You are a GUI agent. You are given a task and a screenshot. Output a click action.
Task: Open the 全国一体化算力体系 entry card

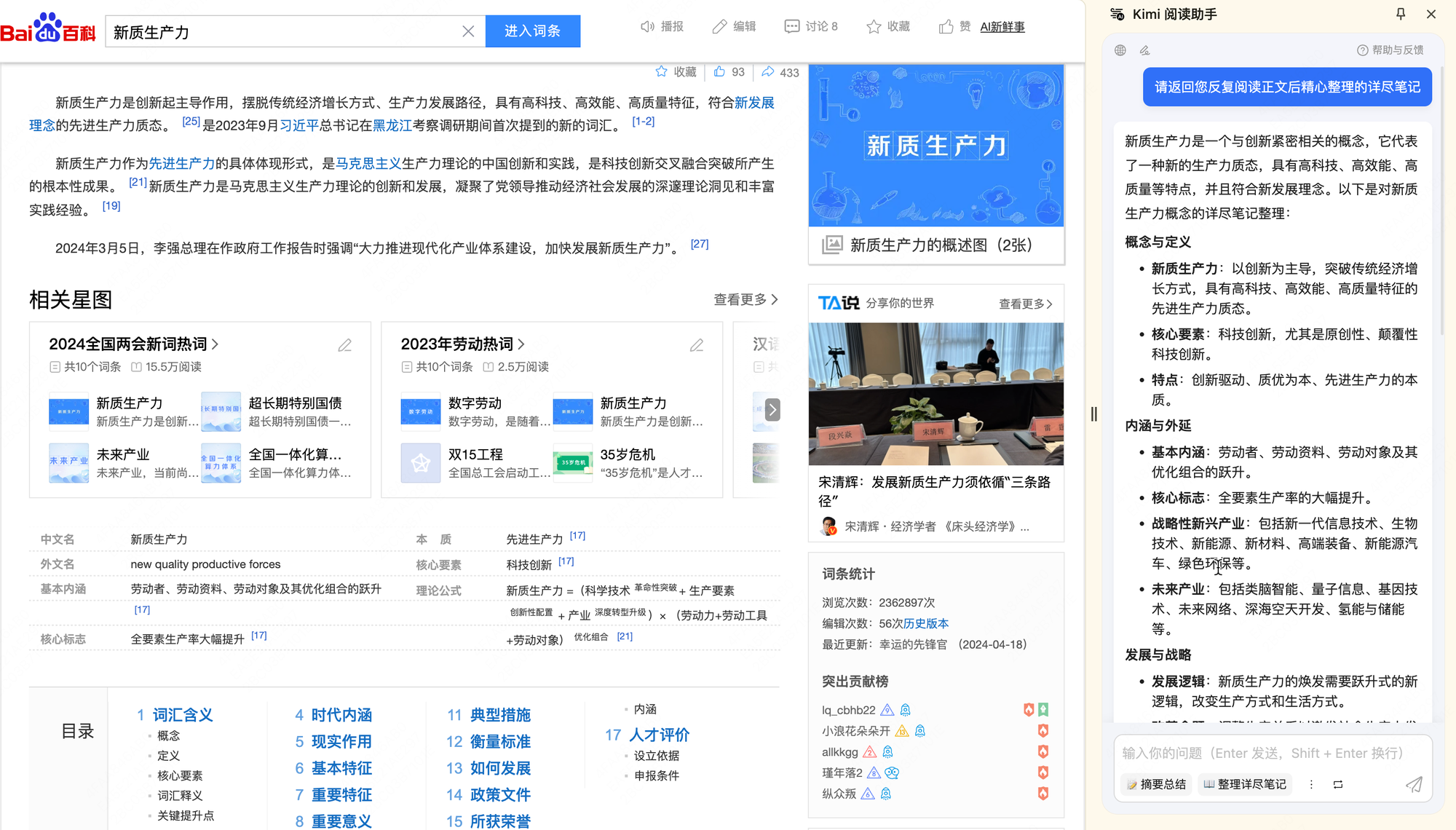click(x=277, y=463)
